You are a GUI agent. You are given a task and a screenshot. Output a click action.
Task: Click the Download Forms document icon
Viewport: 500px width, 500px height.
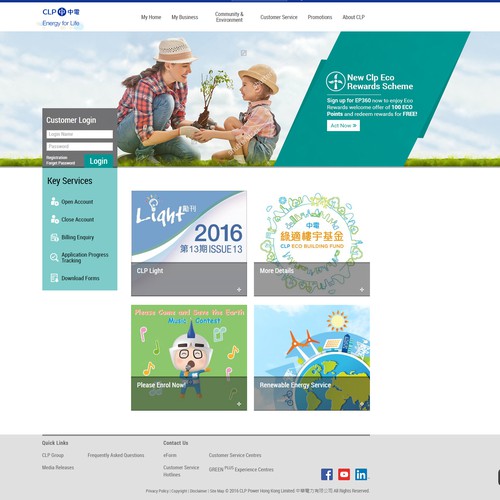[x=54, y=278]
